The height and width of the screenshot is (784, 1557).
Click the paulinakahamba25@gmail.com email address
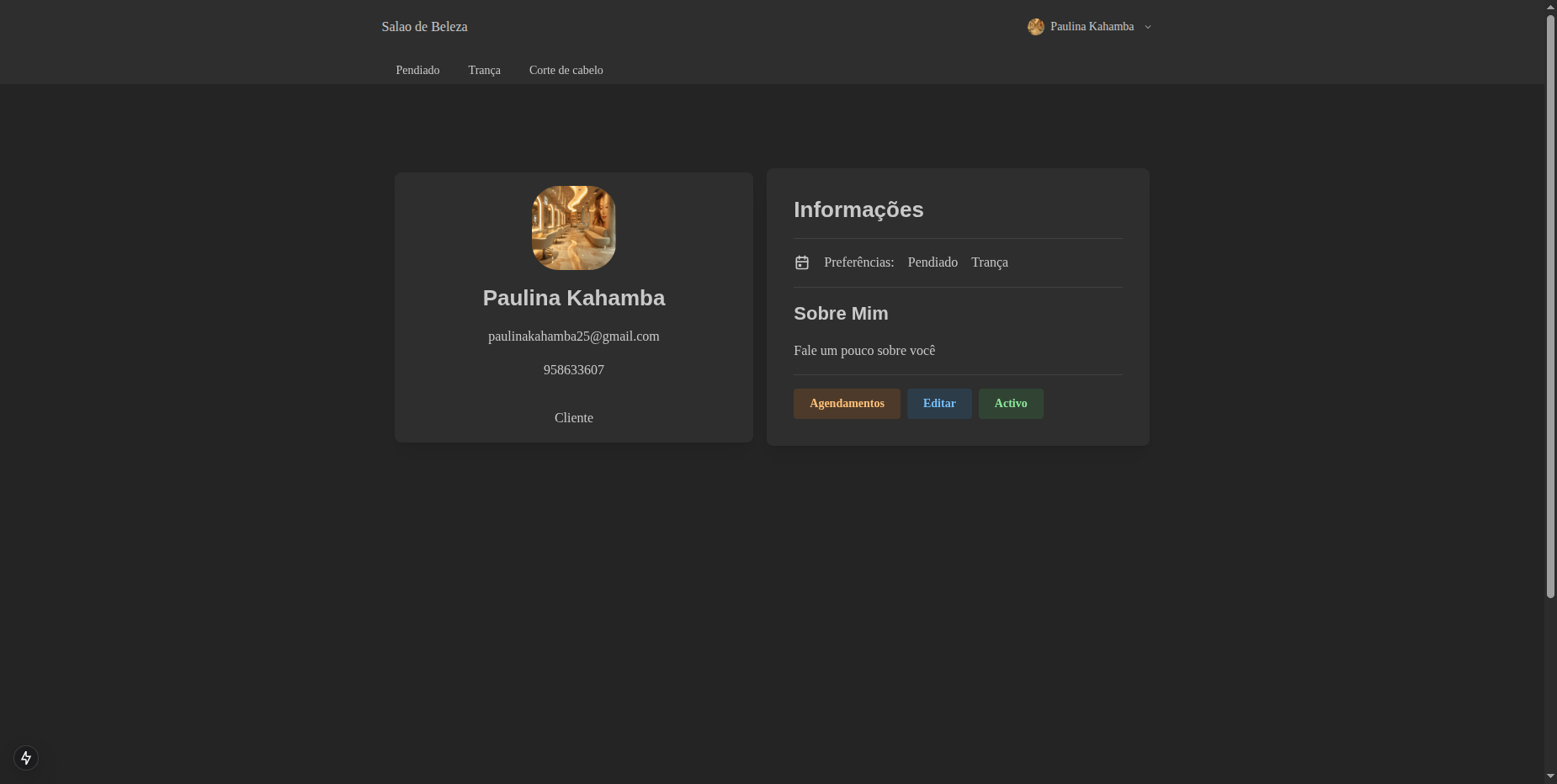(x=573, y=336)
